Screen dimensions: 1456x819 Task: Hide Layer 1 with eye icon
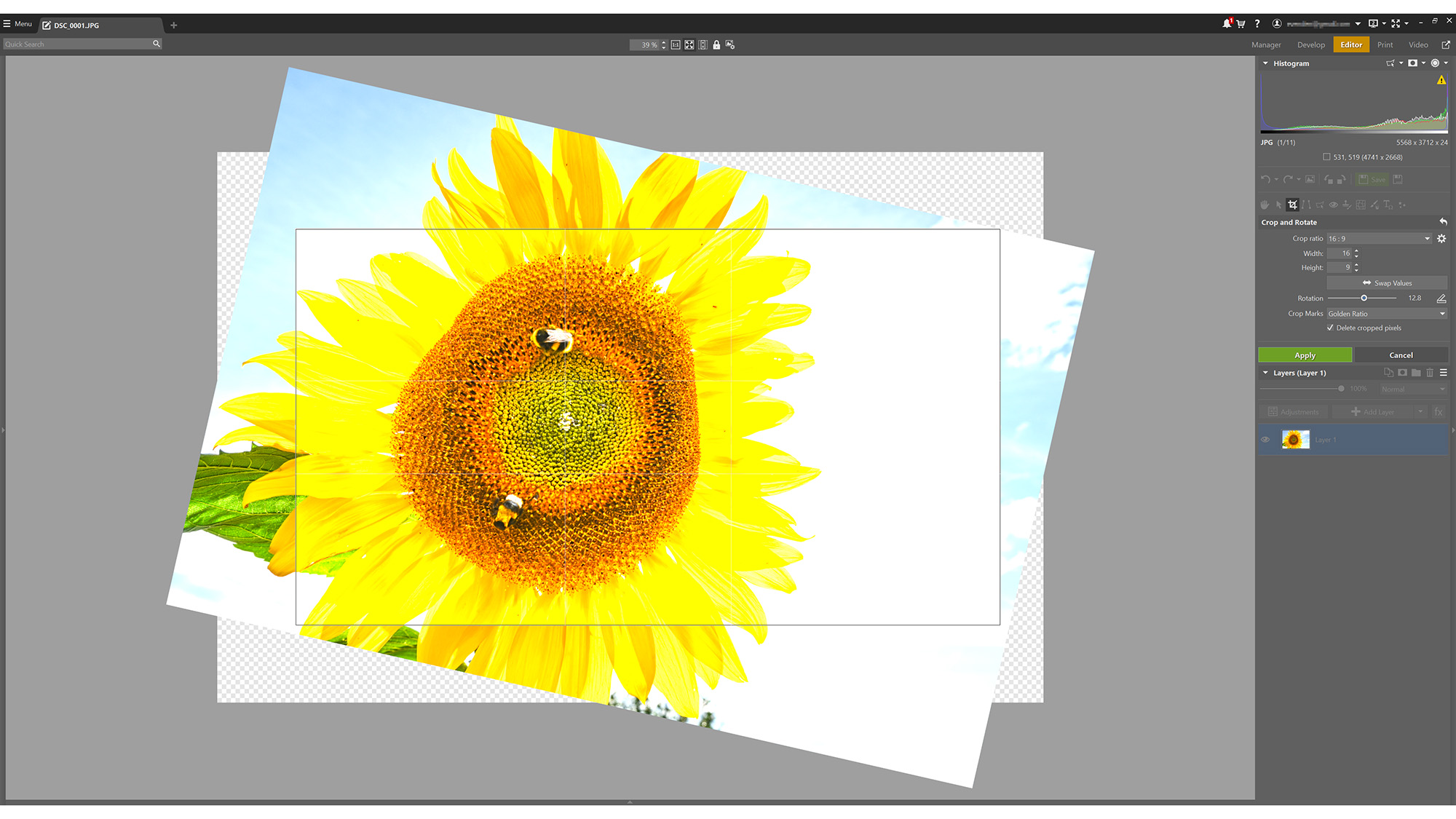[x=1265, y=440]
